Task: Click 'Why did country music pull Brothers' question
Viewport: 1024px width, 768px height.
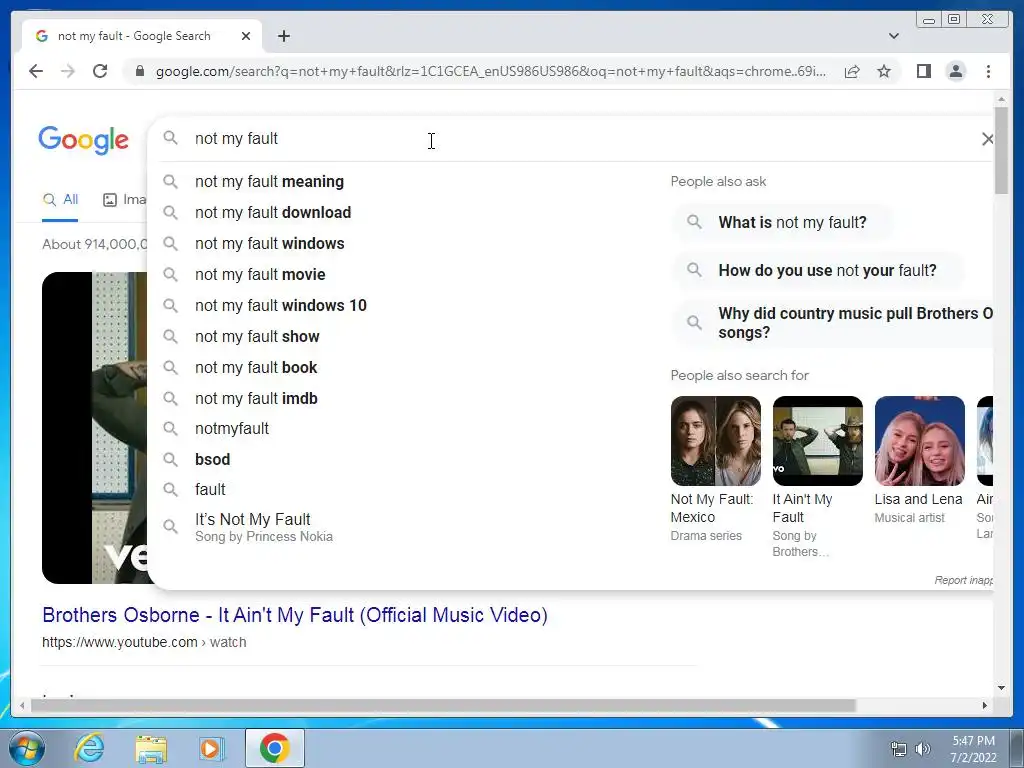Action: click(x=833, y=323)
